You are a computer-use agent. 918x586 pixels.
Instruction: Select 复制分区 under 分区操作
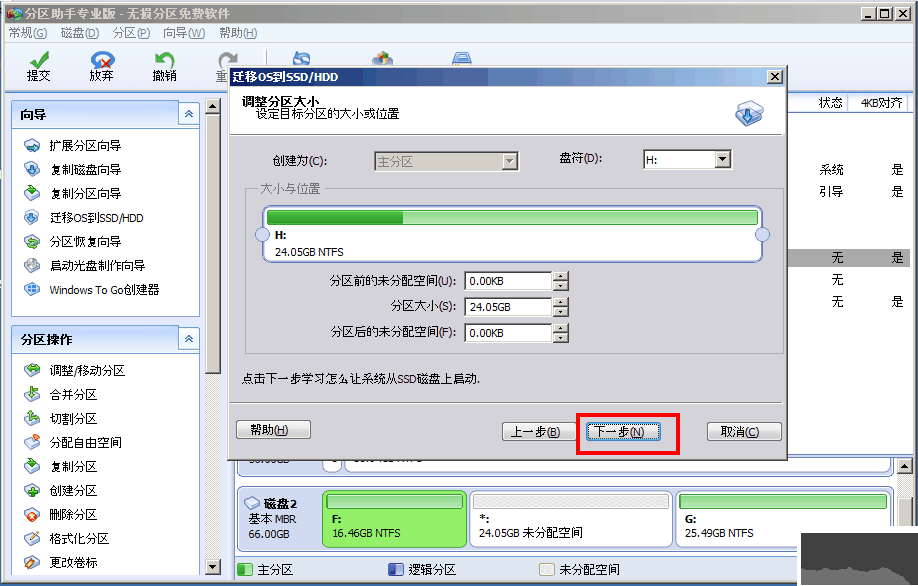73,467
